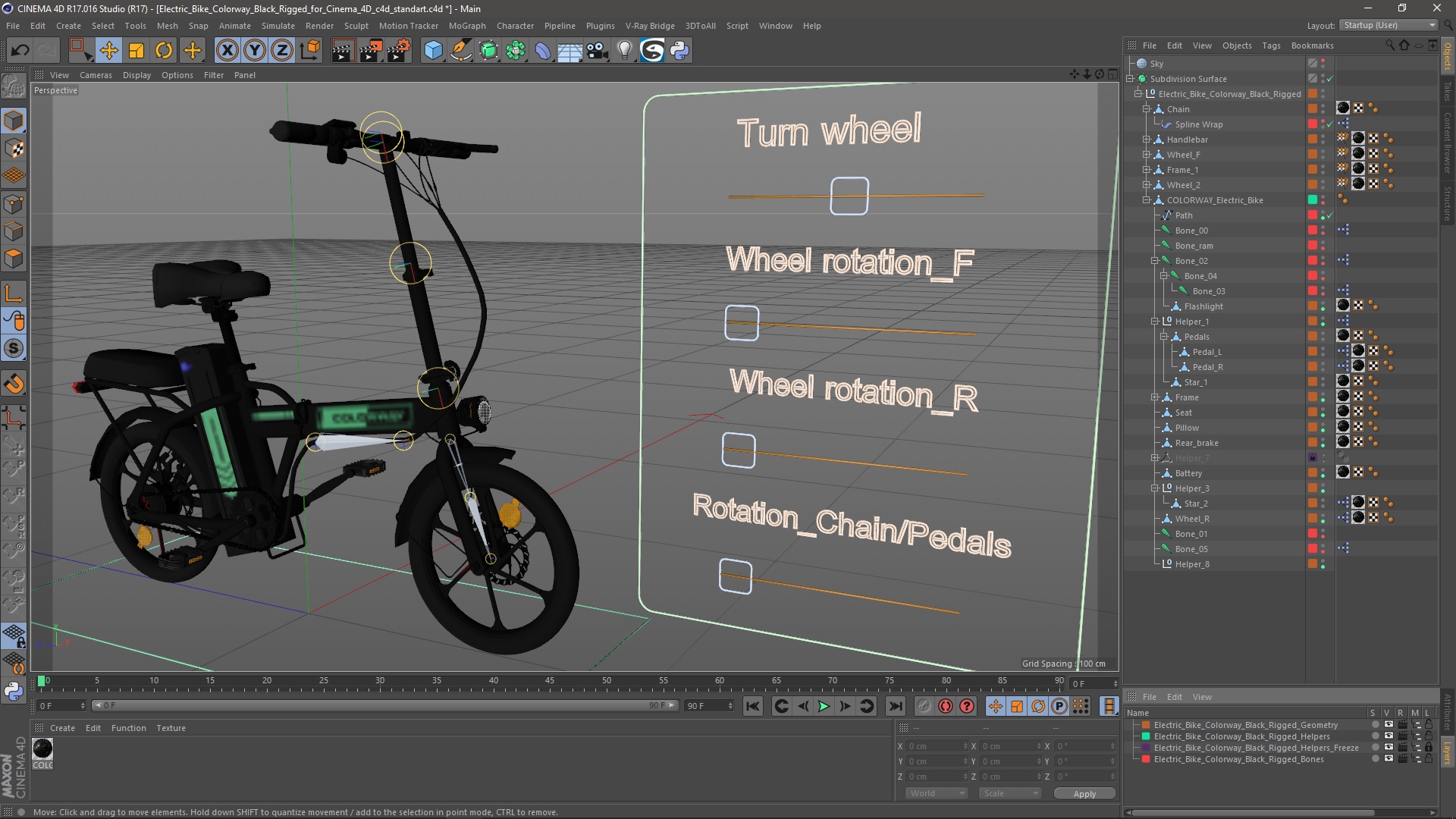Expand the Handlebar object node

point(1147,140)
